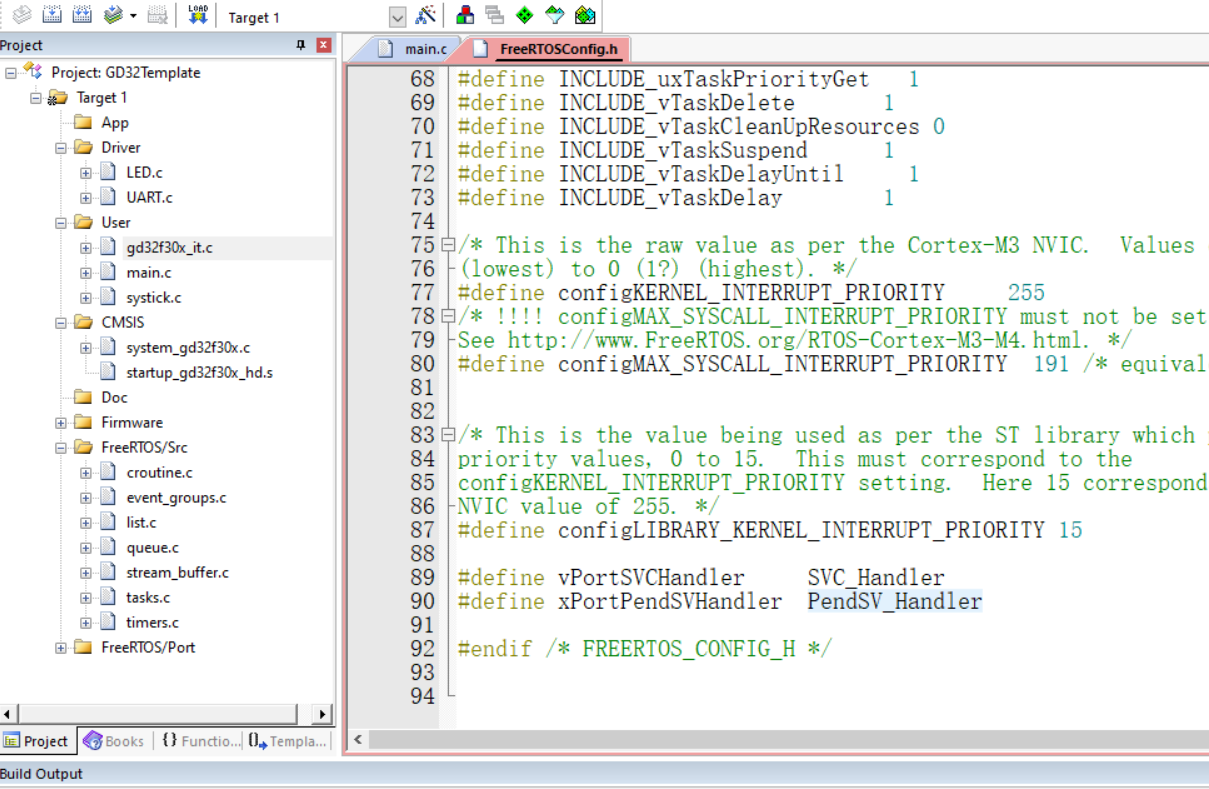Collapse the comment block at line 75
The width and height of the screenshot is (1209, 789).
448,245
